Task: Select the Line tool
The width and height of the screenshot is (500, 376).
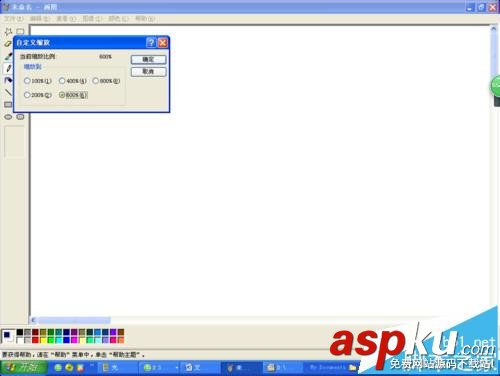Action: pos(8,92)
